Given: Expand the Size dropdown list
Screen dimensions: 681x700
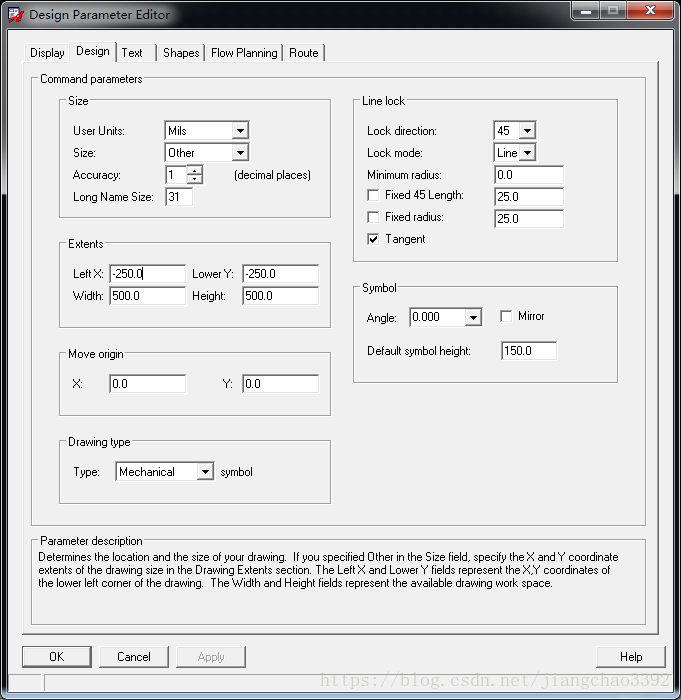Looking at the screenshot, I should pyautogui.click(x=239, y=153).
